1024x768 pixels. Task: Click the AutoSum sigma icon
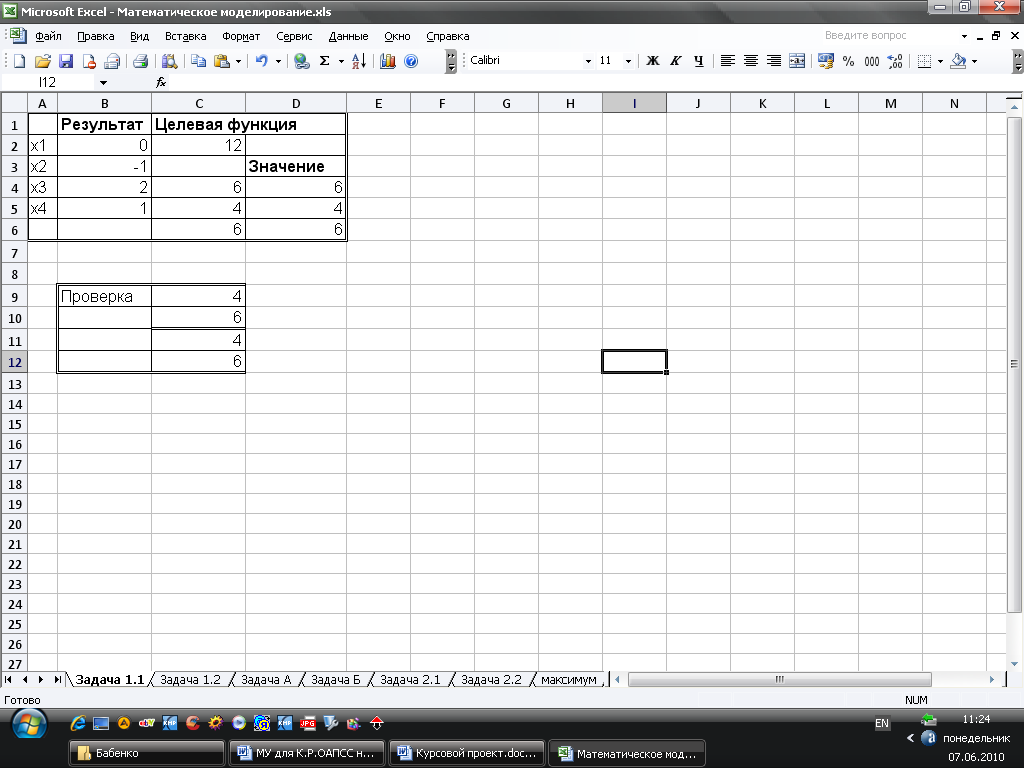(x=325, y=61)
